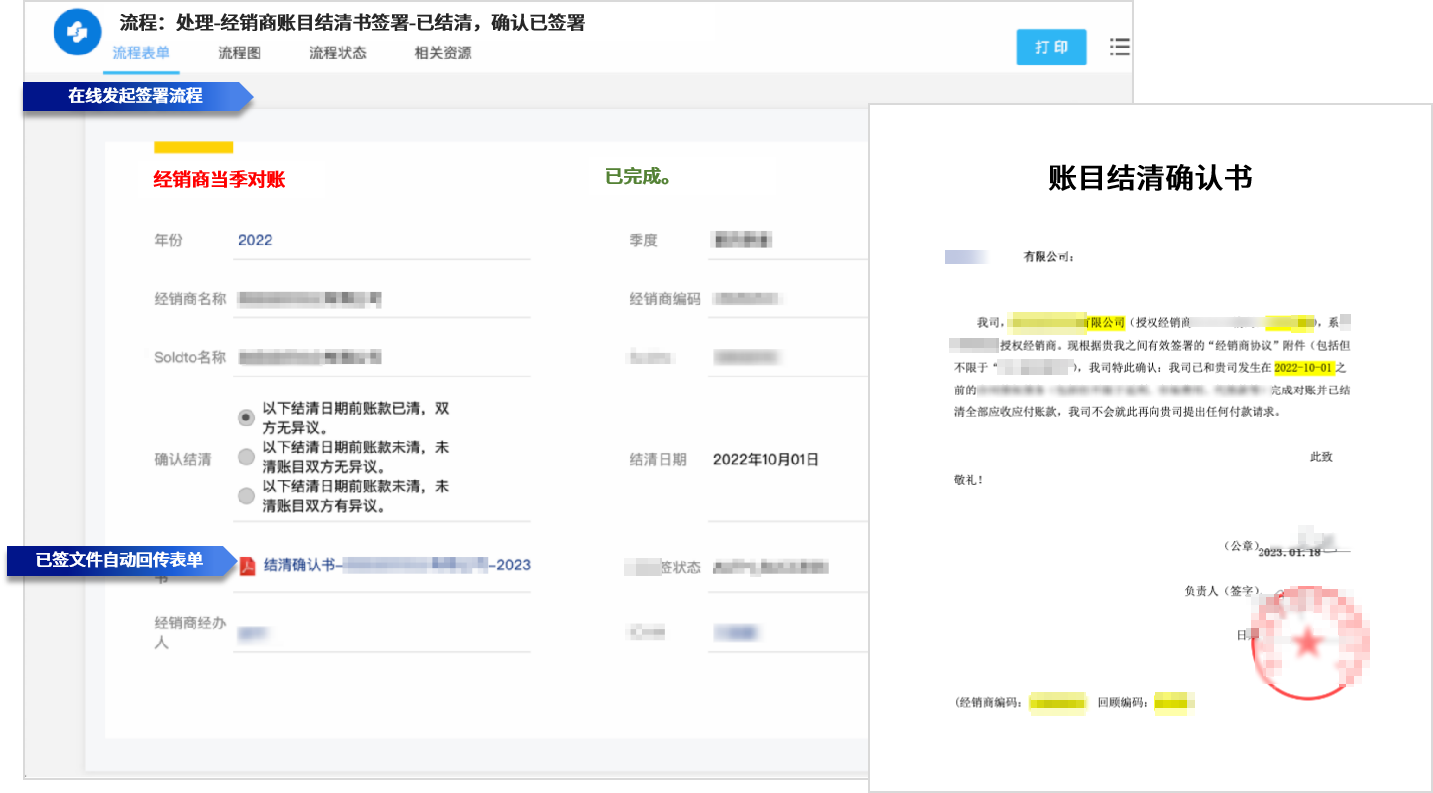The height and width of the screenshot is (793, 1433).
Task: Click the highlighted 回顾编码 value in document
Action: pyautogui.click(x=1174, y=704)
